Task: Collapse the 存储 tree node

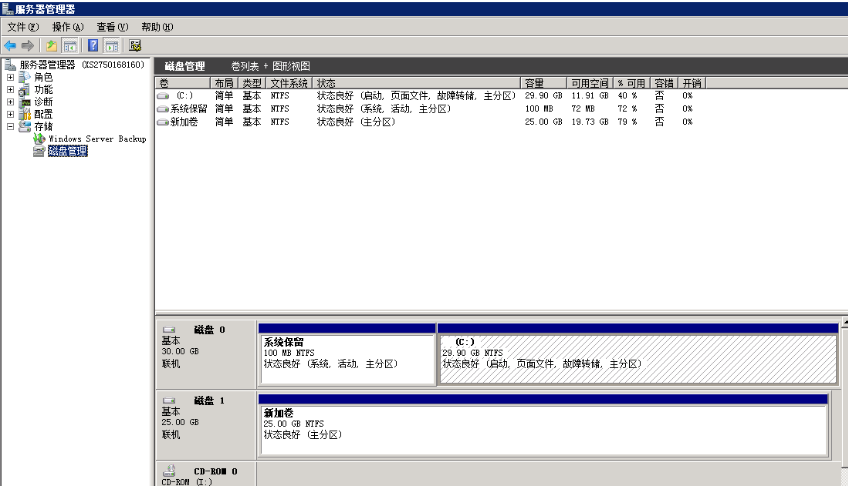Action: [x=10, y=127]
